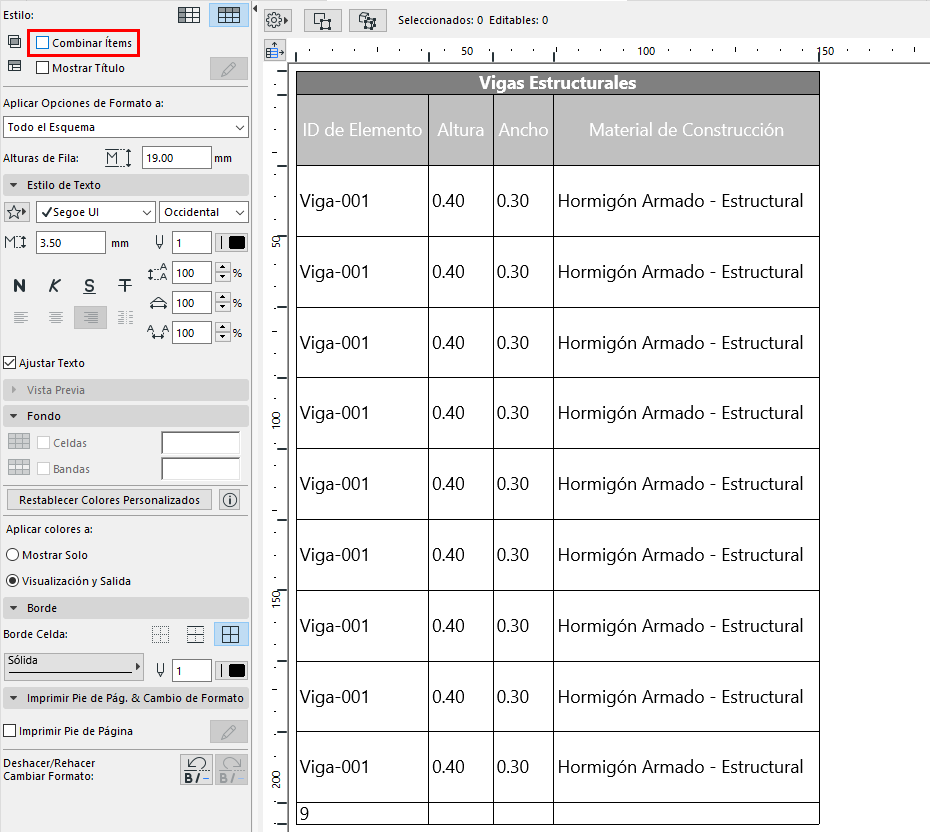Enable the Combinar Ítems checkbox
The image size is (930, 832).
[43, 43]
